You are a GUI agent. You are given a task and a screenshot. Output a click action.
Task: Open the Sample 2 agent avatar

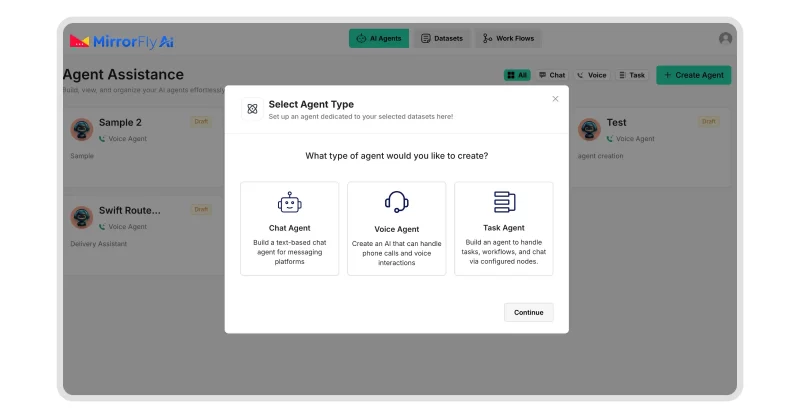tap(82, 130)
